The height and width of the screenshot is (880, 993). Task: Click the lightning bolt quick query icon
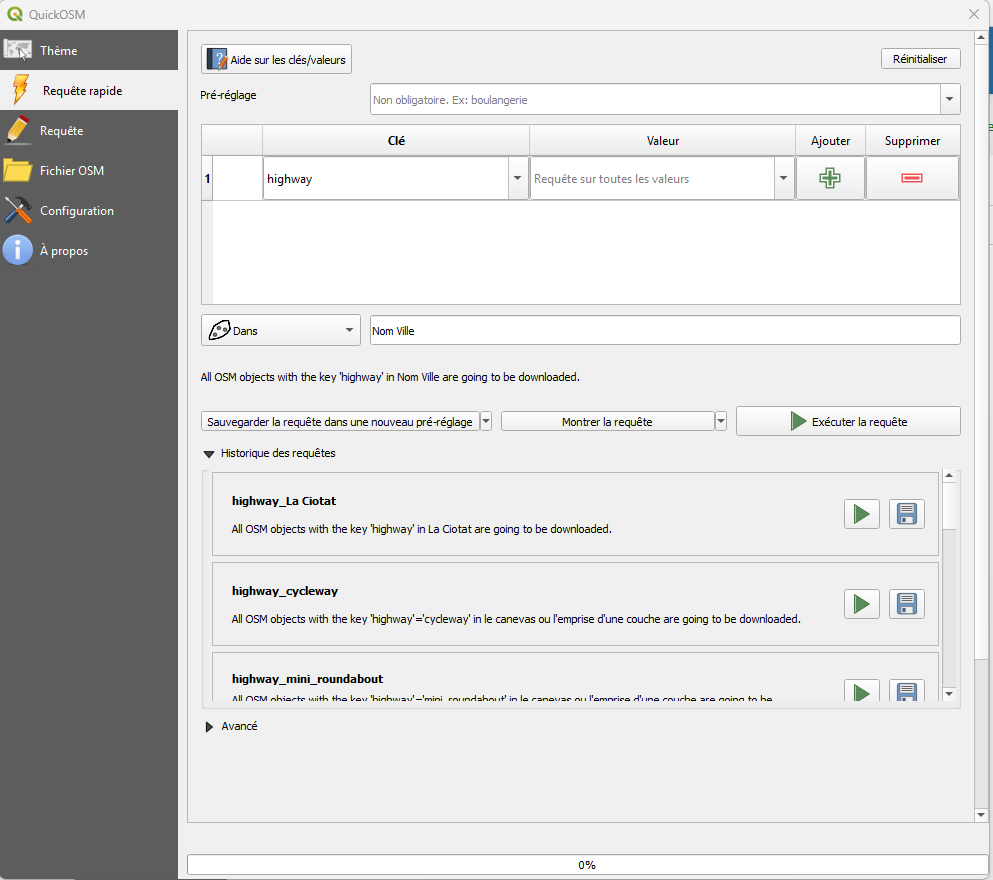tap(20, 90)
